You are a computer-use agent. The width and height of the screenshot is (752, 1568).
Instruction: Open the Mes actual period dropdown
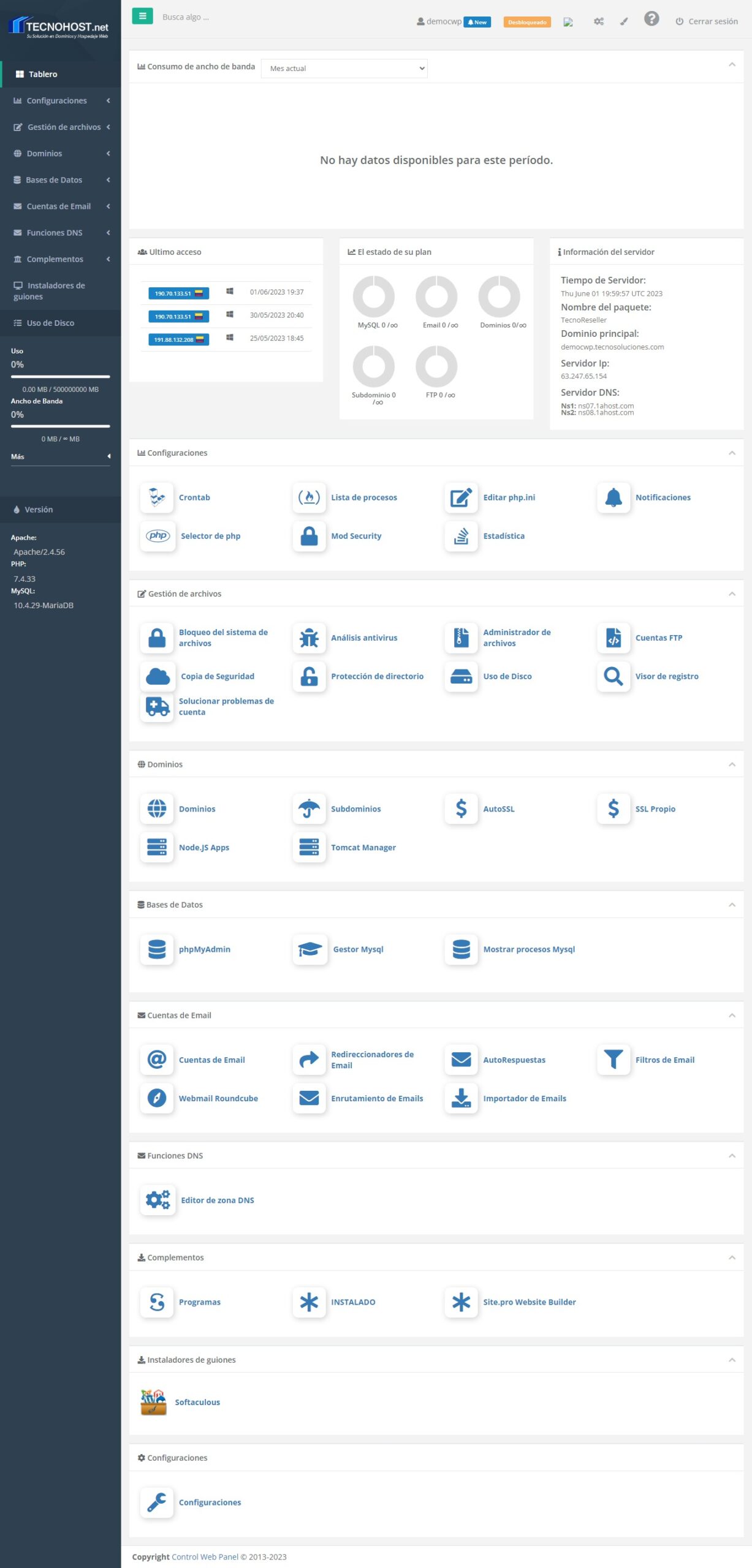(344, 68)
